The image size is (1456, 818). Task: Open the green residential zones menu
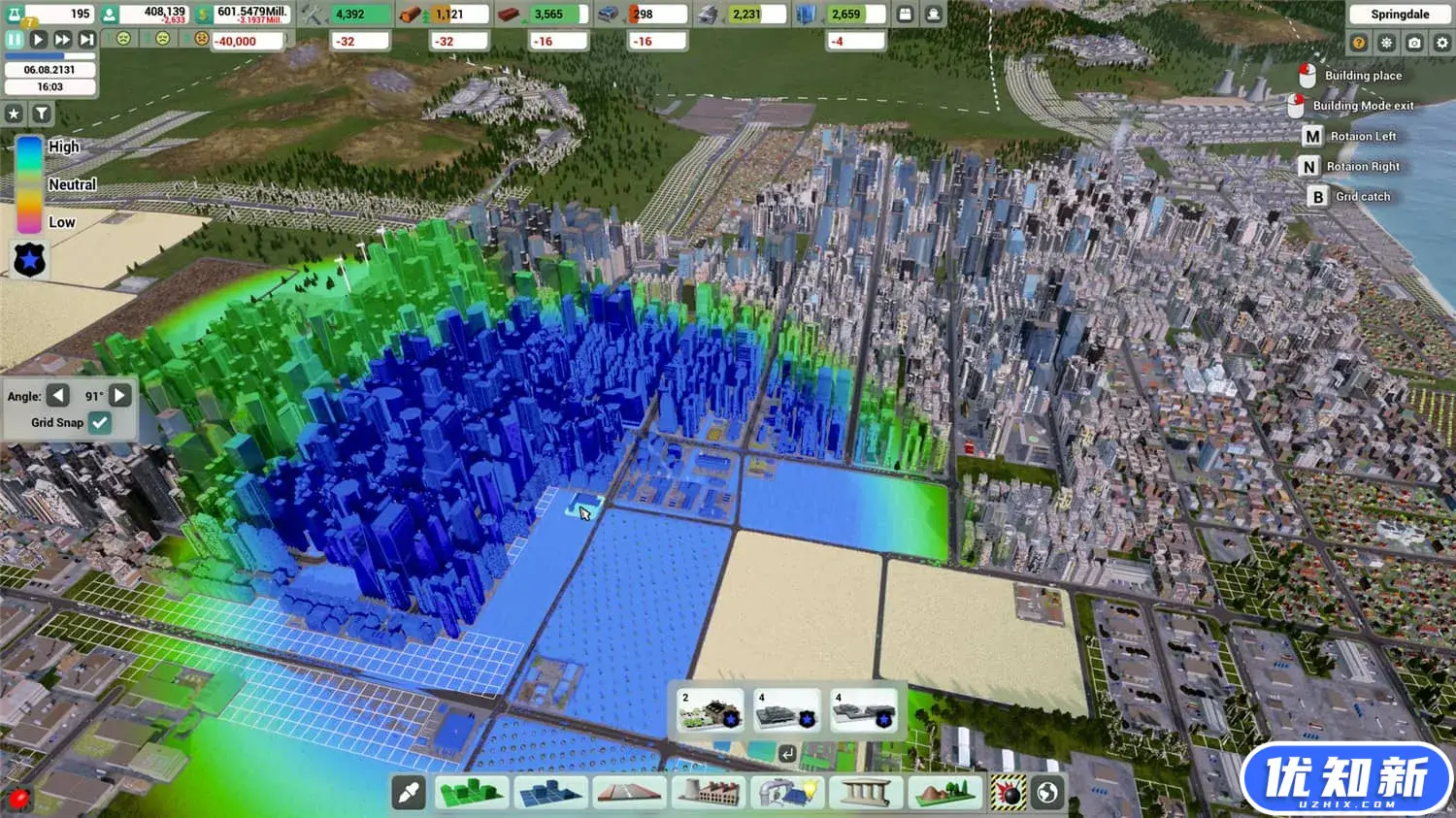(x=471, y=793)
